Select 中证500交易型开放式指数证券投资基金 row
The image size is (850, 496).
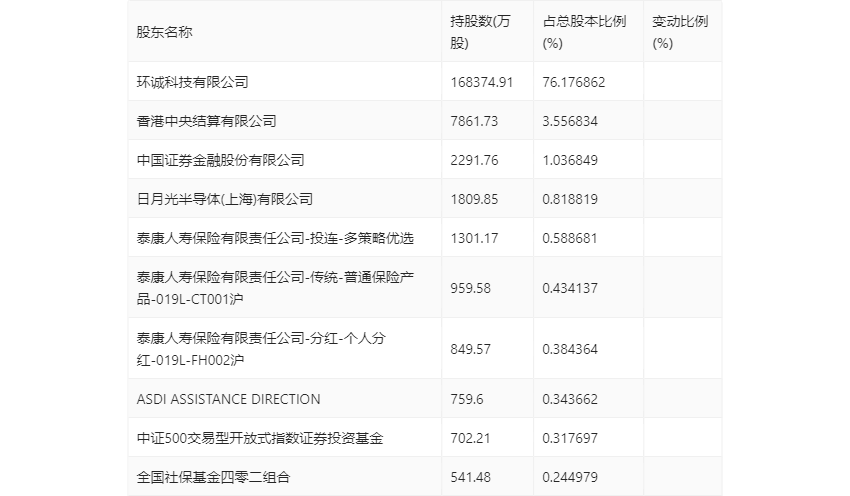coord(425,437)
